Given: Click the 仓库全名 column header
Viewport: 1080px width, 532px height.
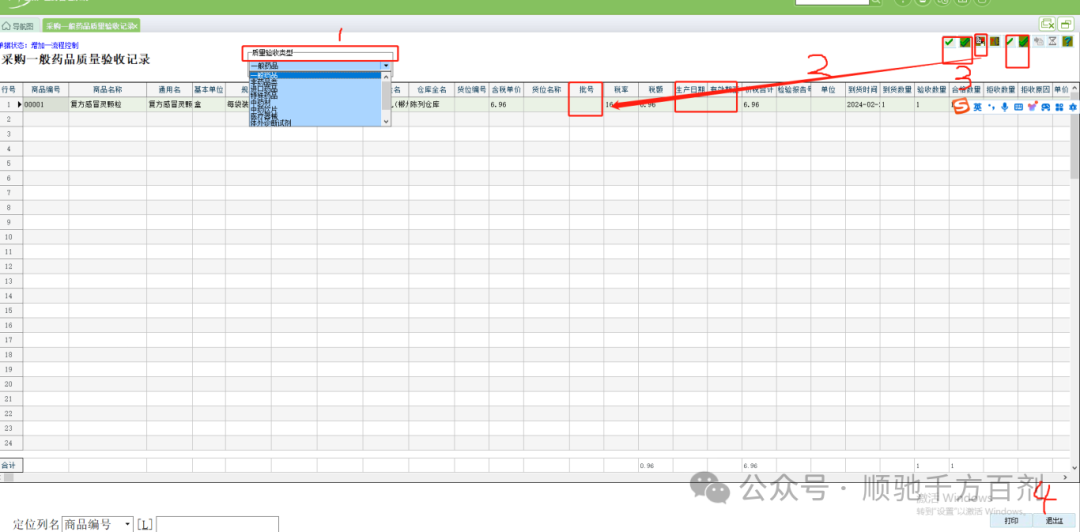Looking at the screenshot, I should [x=432, y=90].
